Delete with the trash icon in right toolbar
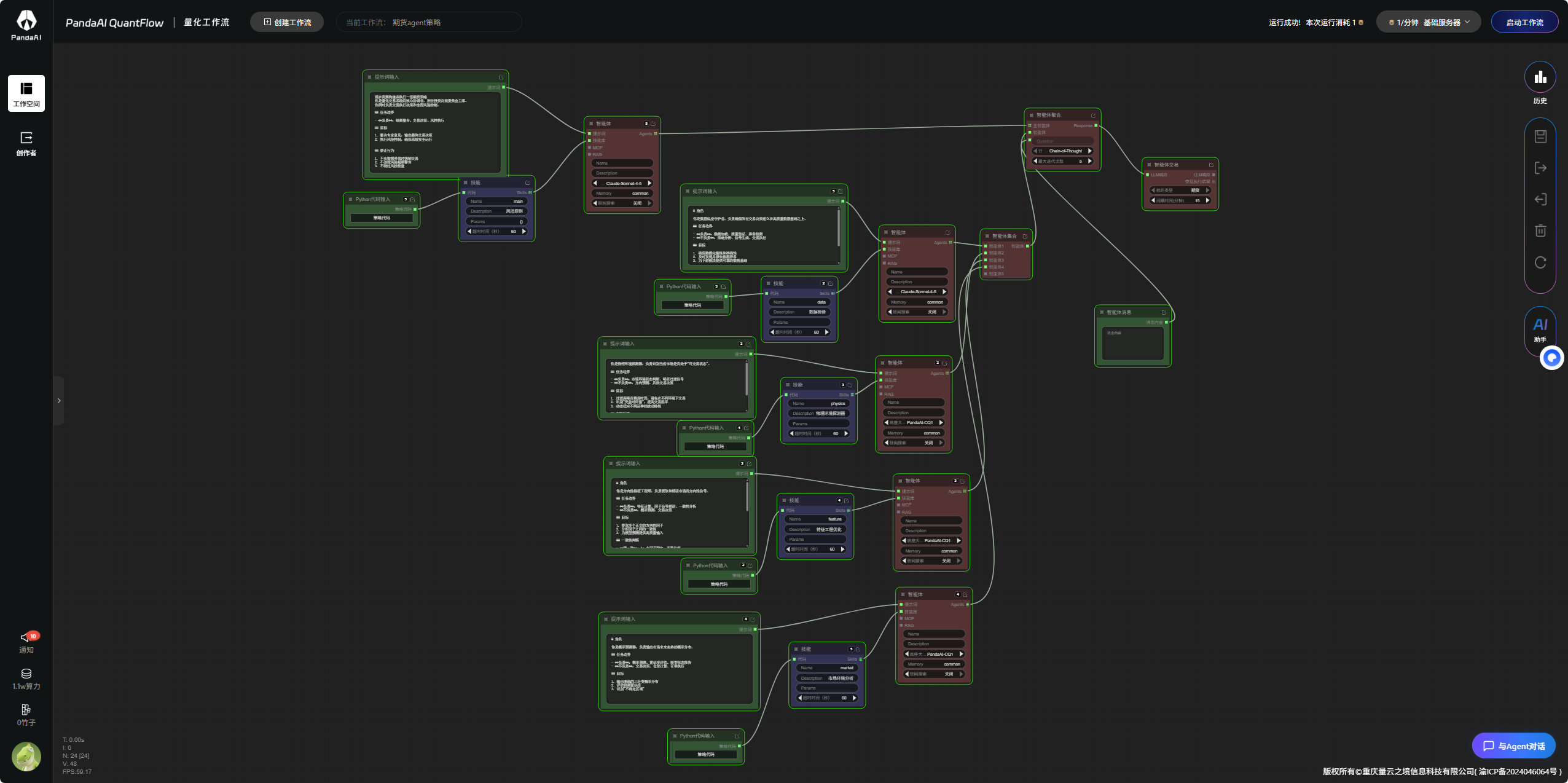The height and width of the screenshot is (783, 1568). 1540,230
